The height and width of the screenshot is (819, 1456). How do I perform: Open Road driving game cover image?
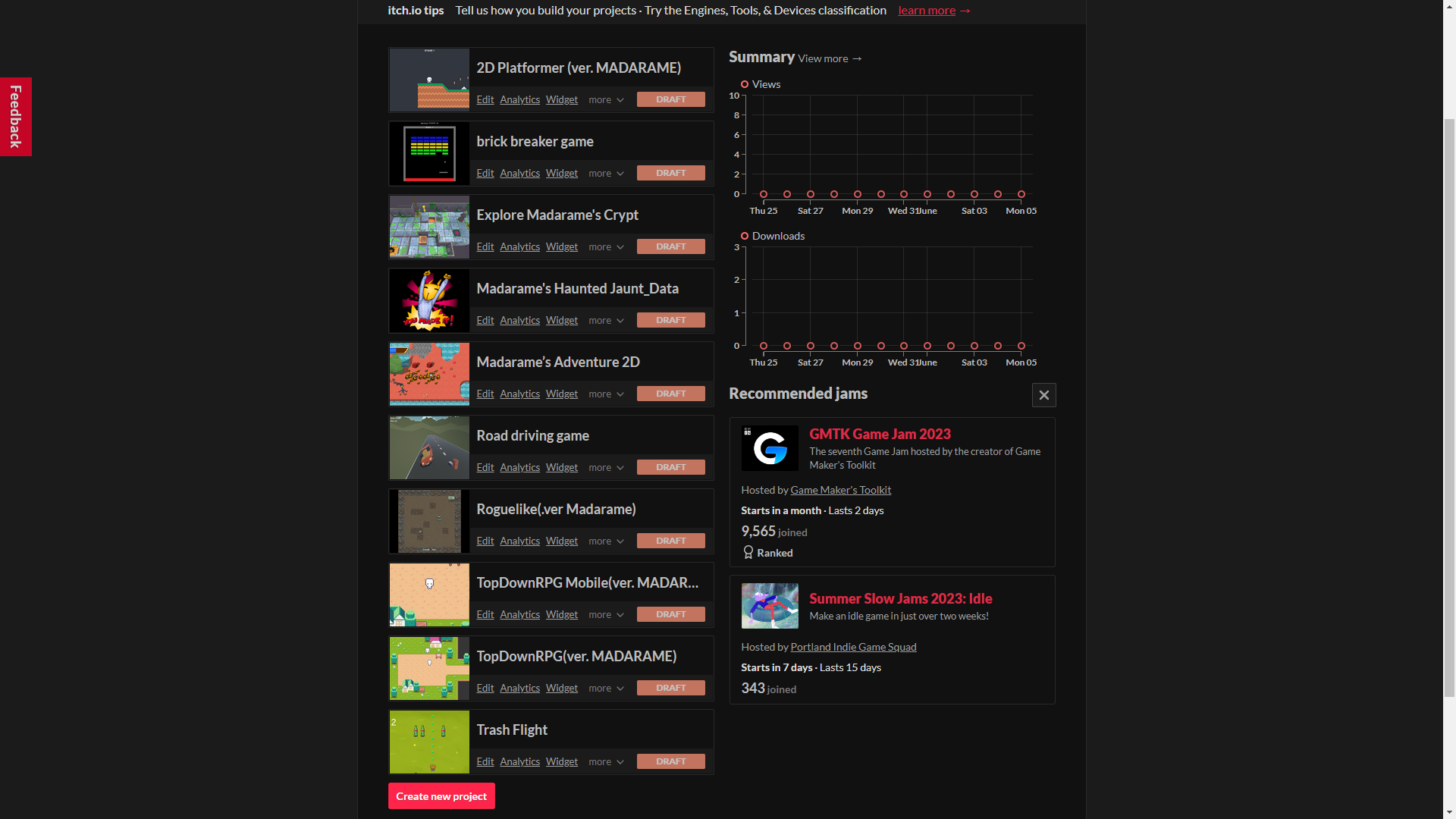(x=429, y=448)
